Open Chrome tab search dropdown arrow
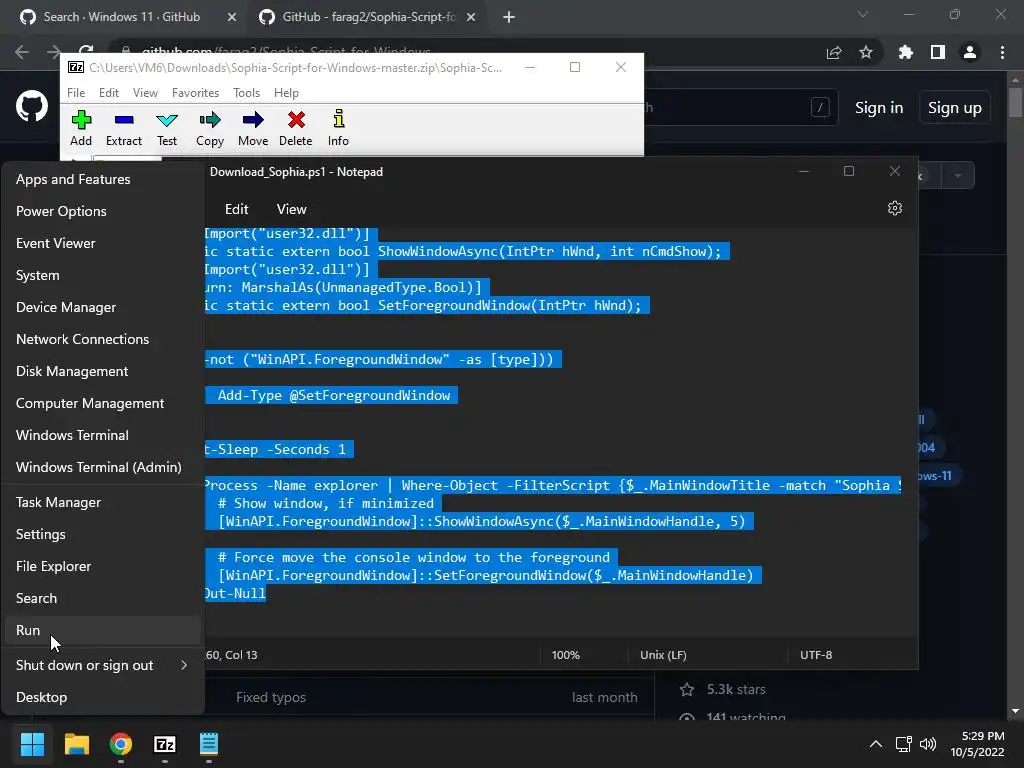The width and height of the screenshot is (1024, 768). (x=863, y=14)
